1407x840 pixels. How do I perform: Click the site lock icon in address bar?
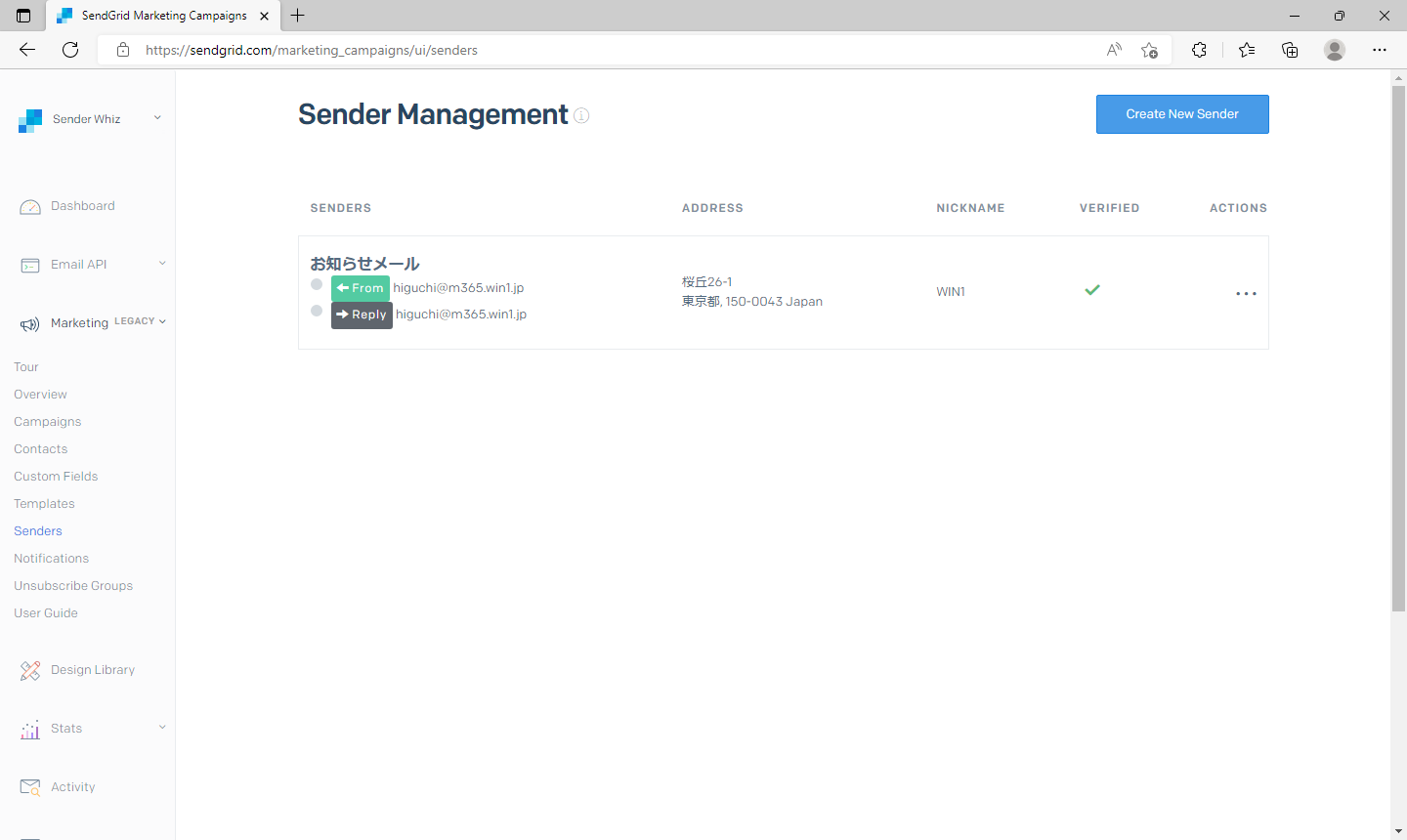[x=123, y=50]
